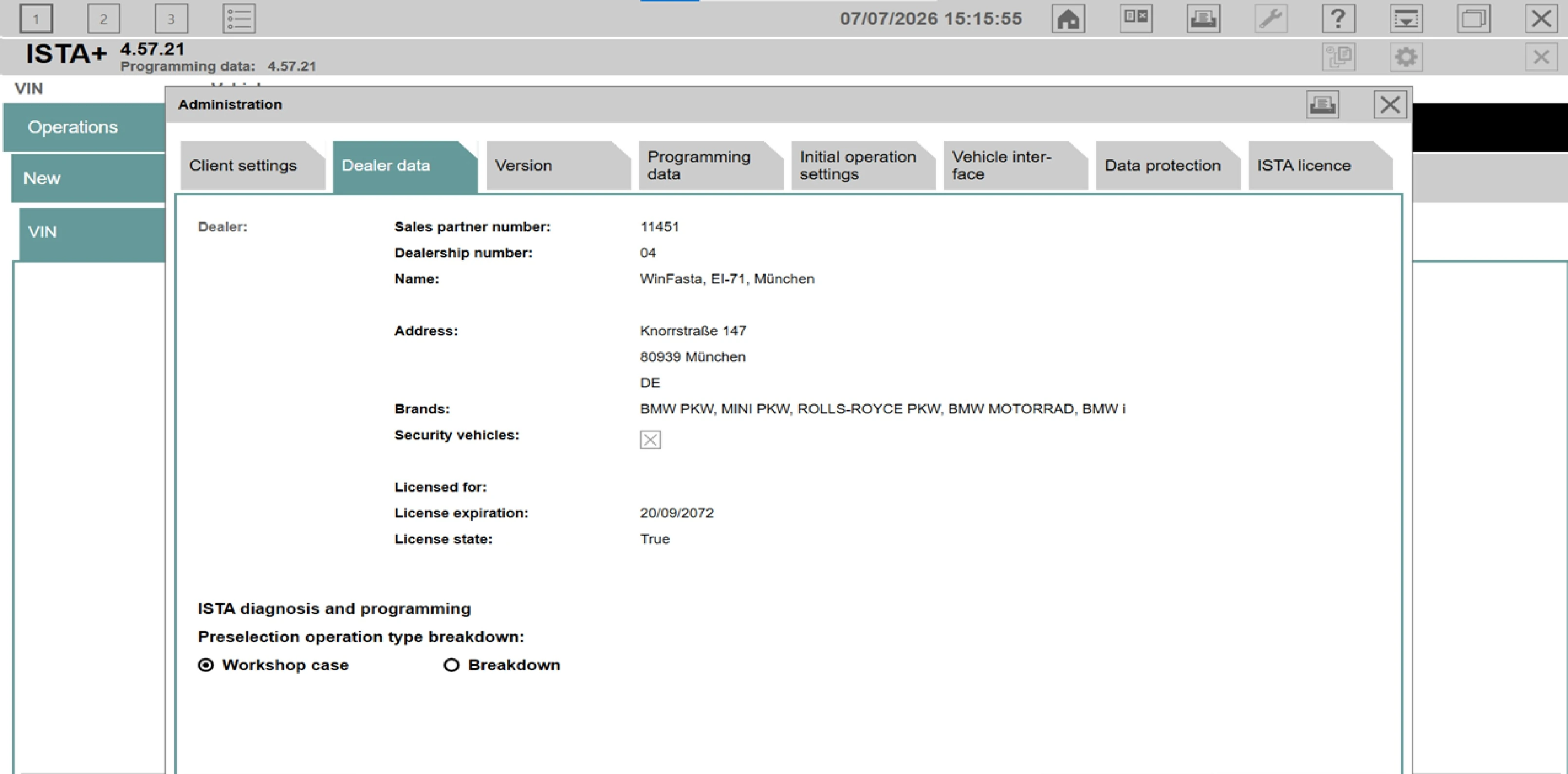The width and height of the screenshot is (1568, 774).
Task: Click the drop-down tray icon in top bar
Action: pyautogui.click(x=1406, y=19)
